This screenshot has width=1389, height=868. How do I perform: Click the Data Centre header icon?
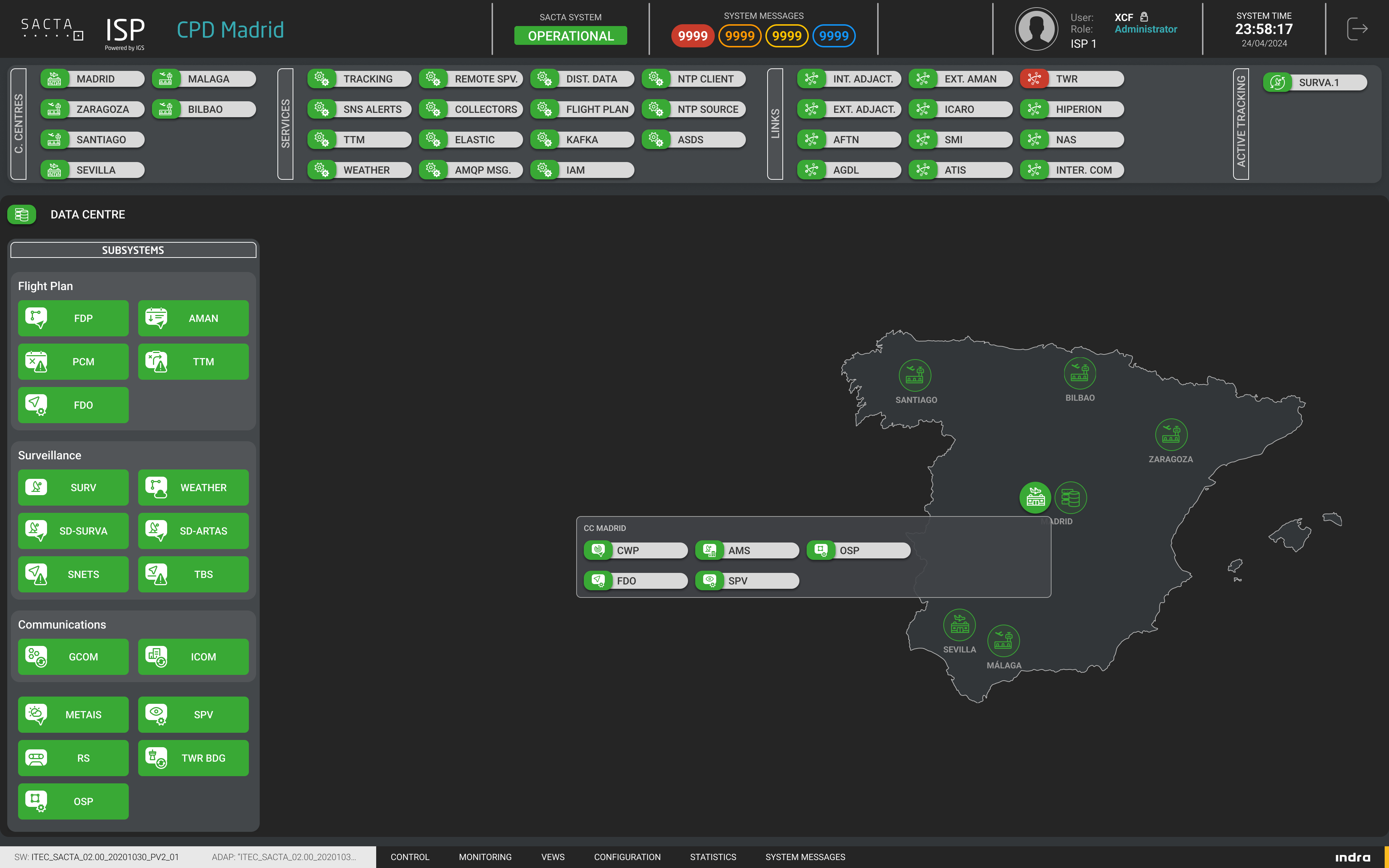tap(22, 215)
